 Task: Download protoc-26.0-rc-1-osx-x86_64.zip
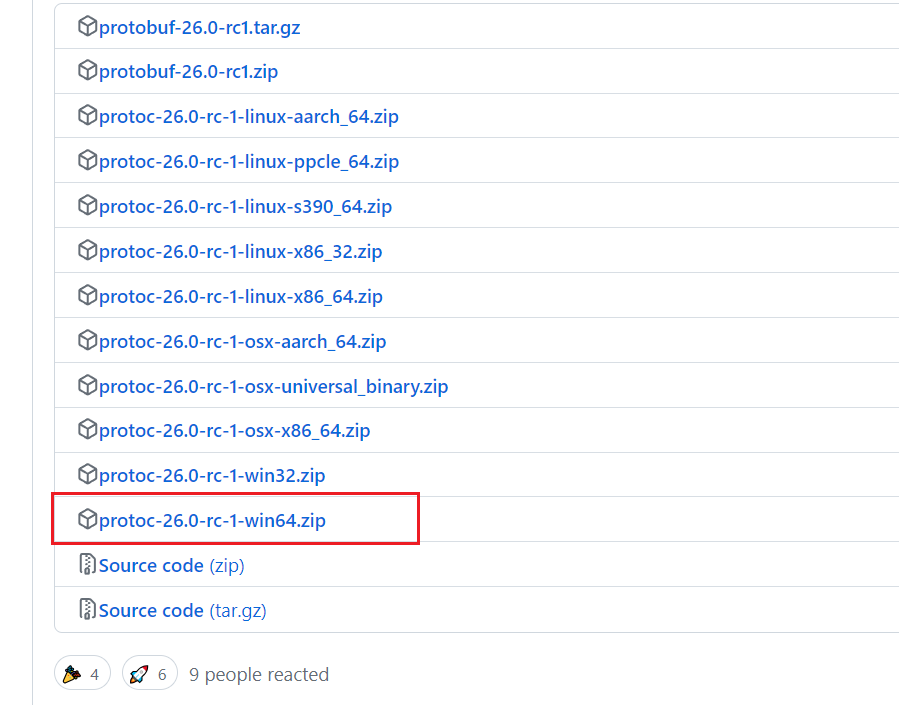[234, 431]
